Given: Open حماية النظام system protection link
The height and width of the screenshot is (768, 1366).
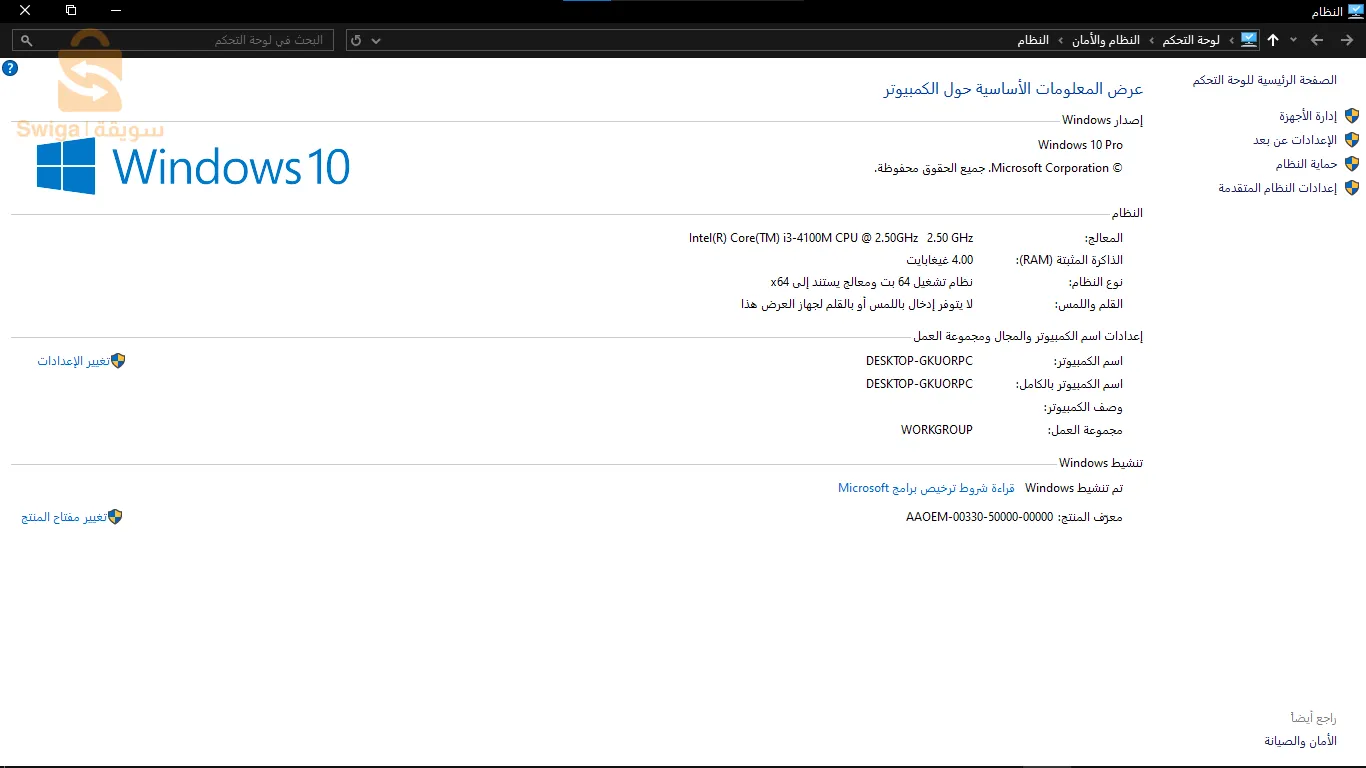Looking at the screenshot, I should click(1306, 164).
